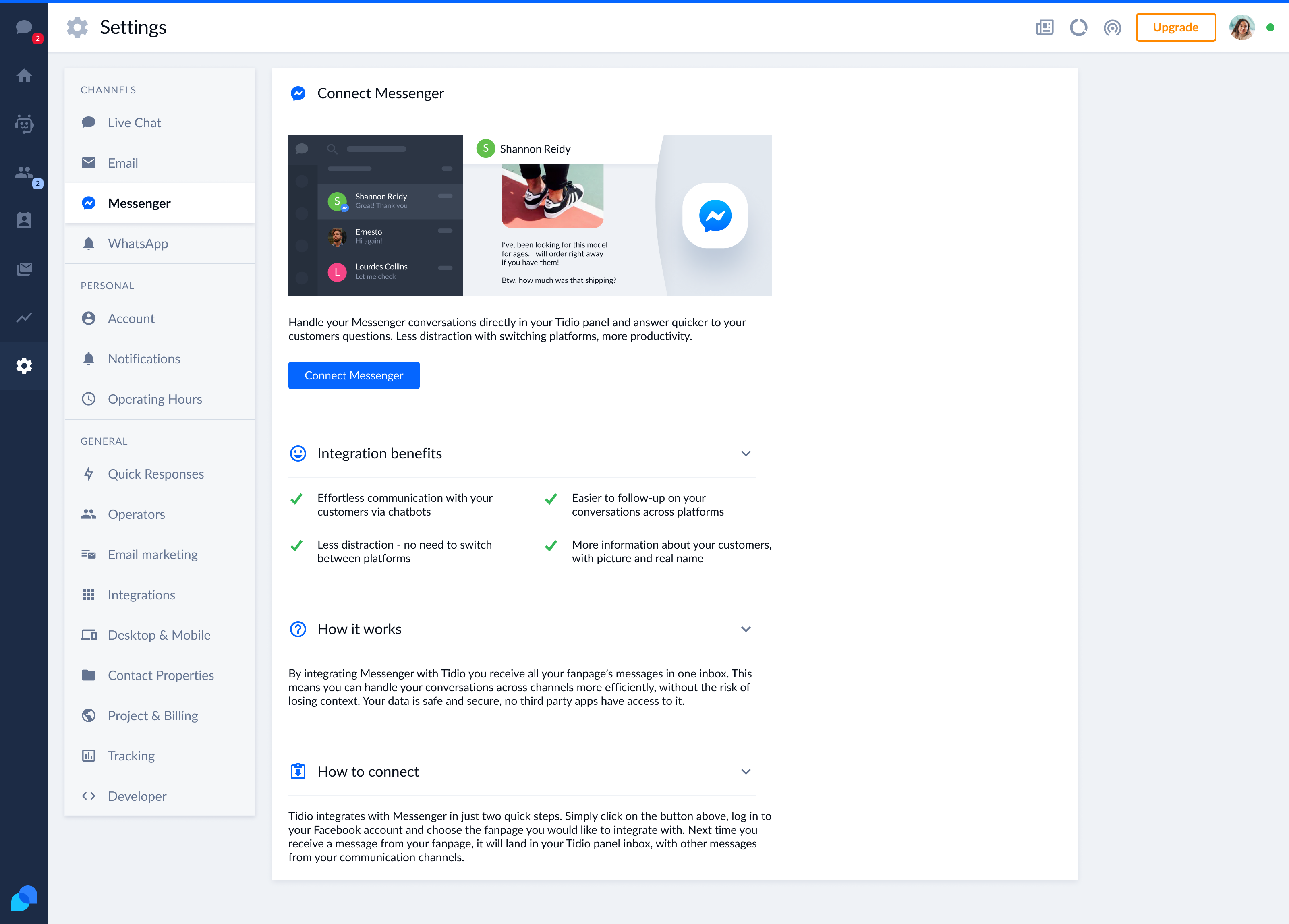Click the Email envelope icon in sidebar
1289x924 pixels.
point(89,163)
